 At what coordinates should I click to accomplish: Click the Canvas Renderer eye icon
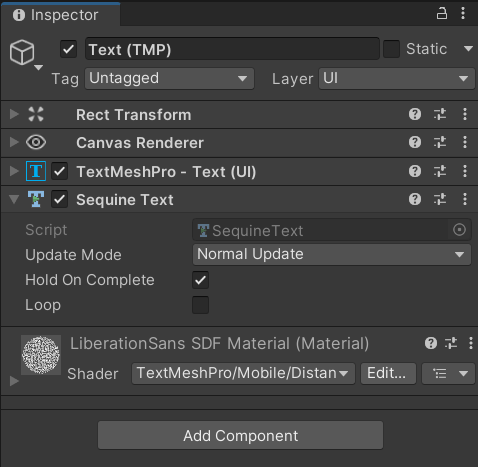(36, 142)
